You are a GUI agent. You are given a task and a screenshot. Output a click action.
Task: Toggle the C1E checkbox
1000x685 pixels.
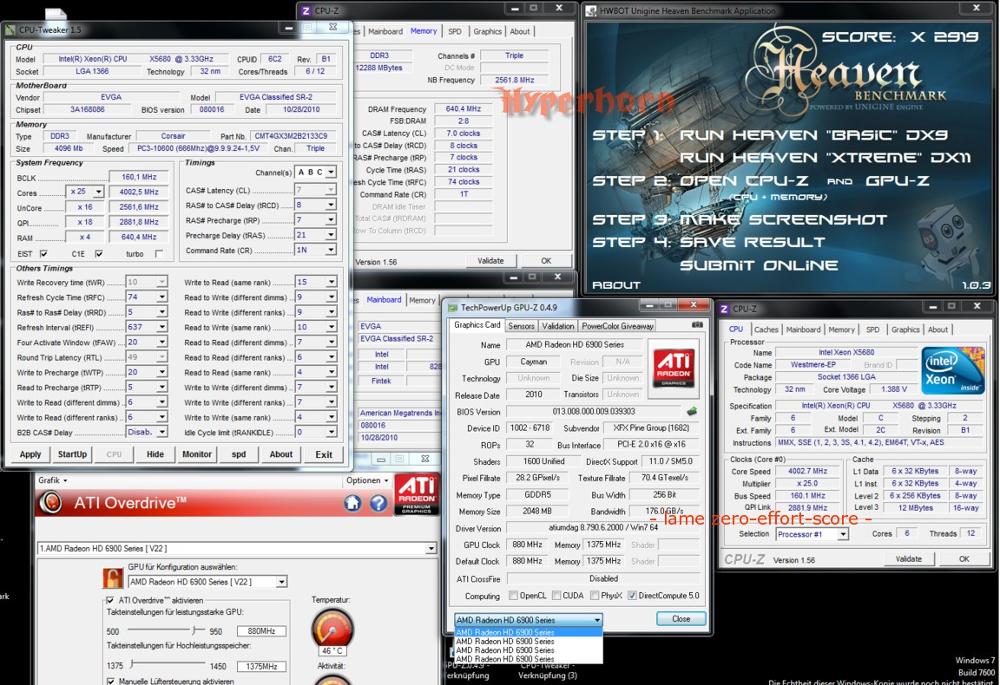[x=99, y=254]
